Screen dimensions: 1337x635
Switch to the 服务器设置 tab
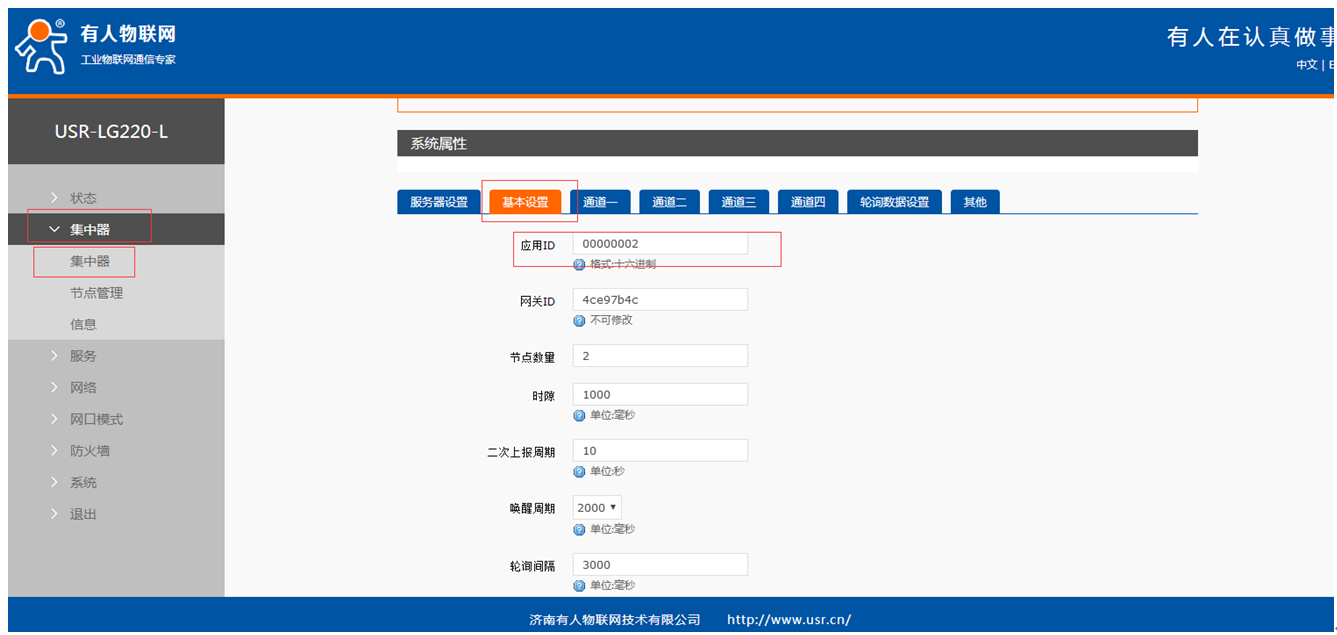coord(438,202)
